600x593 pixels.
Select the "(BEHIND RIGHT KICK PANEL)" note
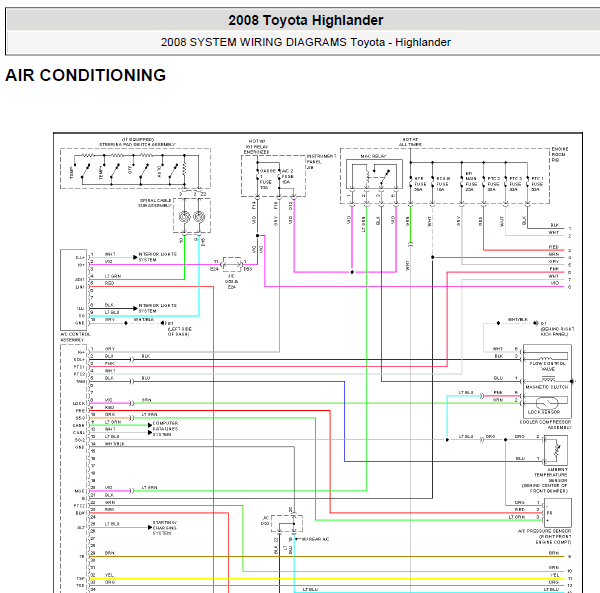pos(558,331)
